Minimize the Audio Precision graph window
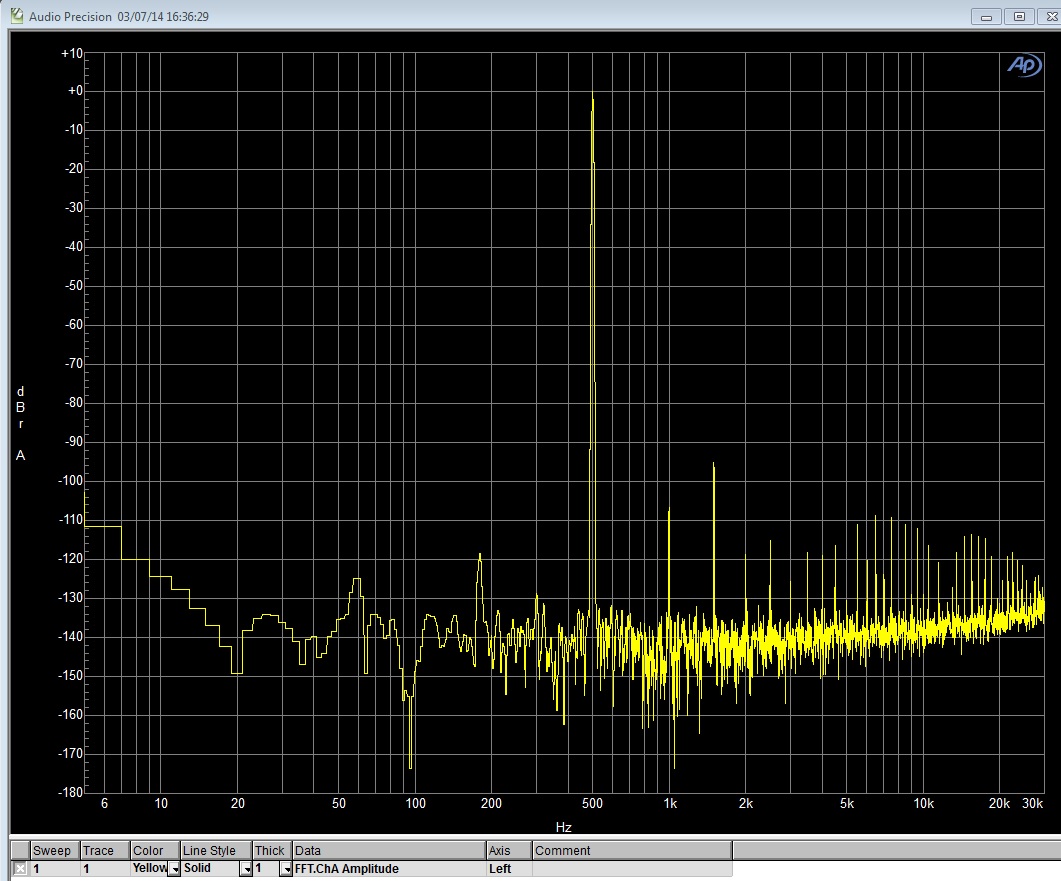Image resolution: width=1061 pixels, height=881 pixels. click(x=987, y=16)
